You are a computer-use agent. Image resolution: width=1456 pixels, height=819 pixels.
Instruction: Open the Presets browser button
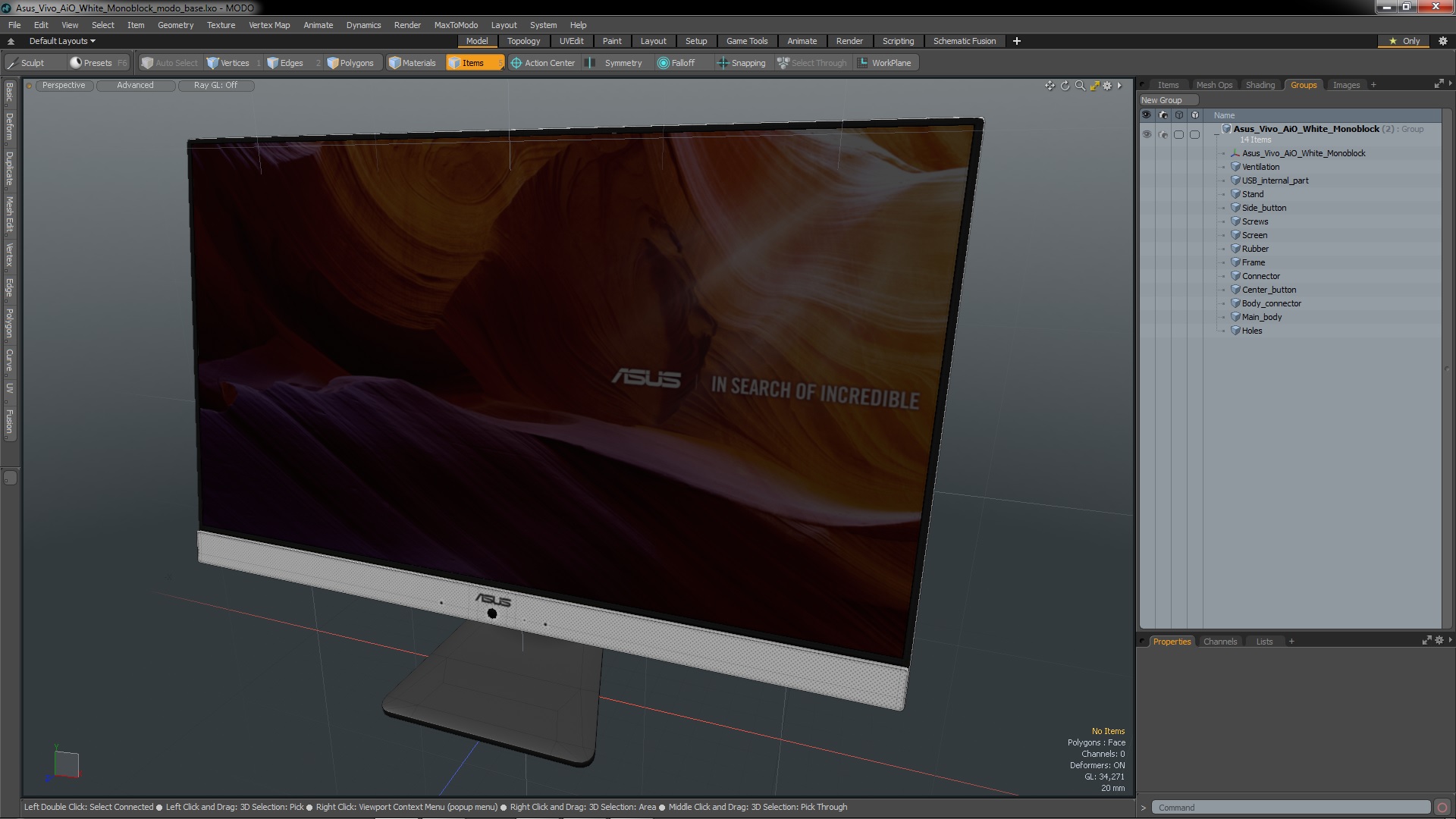(99, 63)
